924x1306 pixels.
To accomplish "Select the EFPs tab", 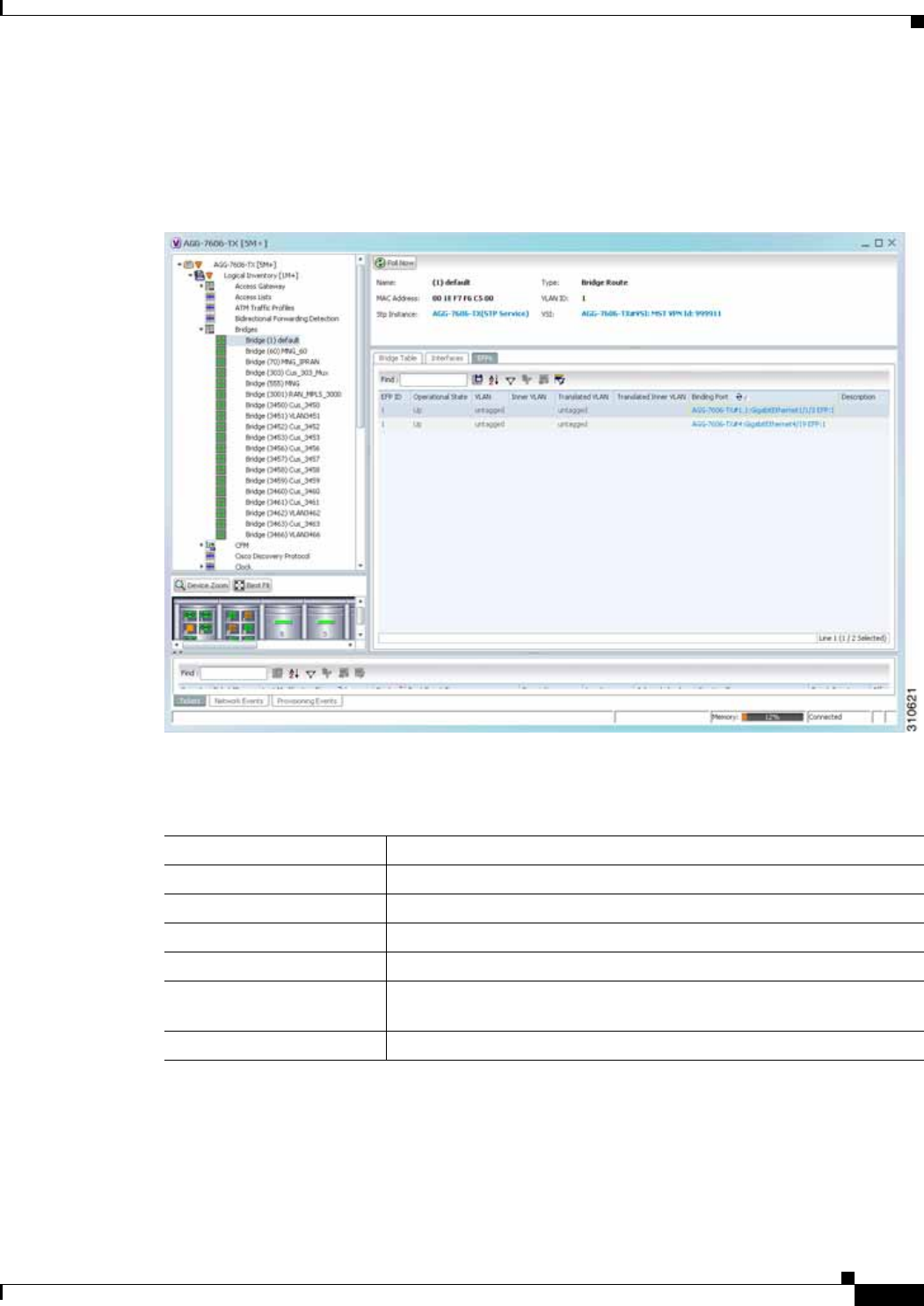I will coord(484,359).
